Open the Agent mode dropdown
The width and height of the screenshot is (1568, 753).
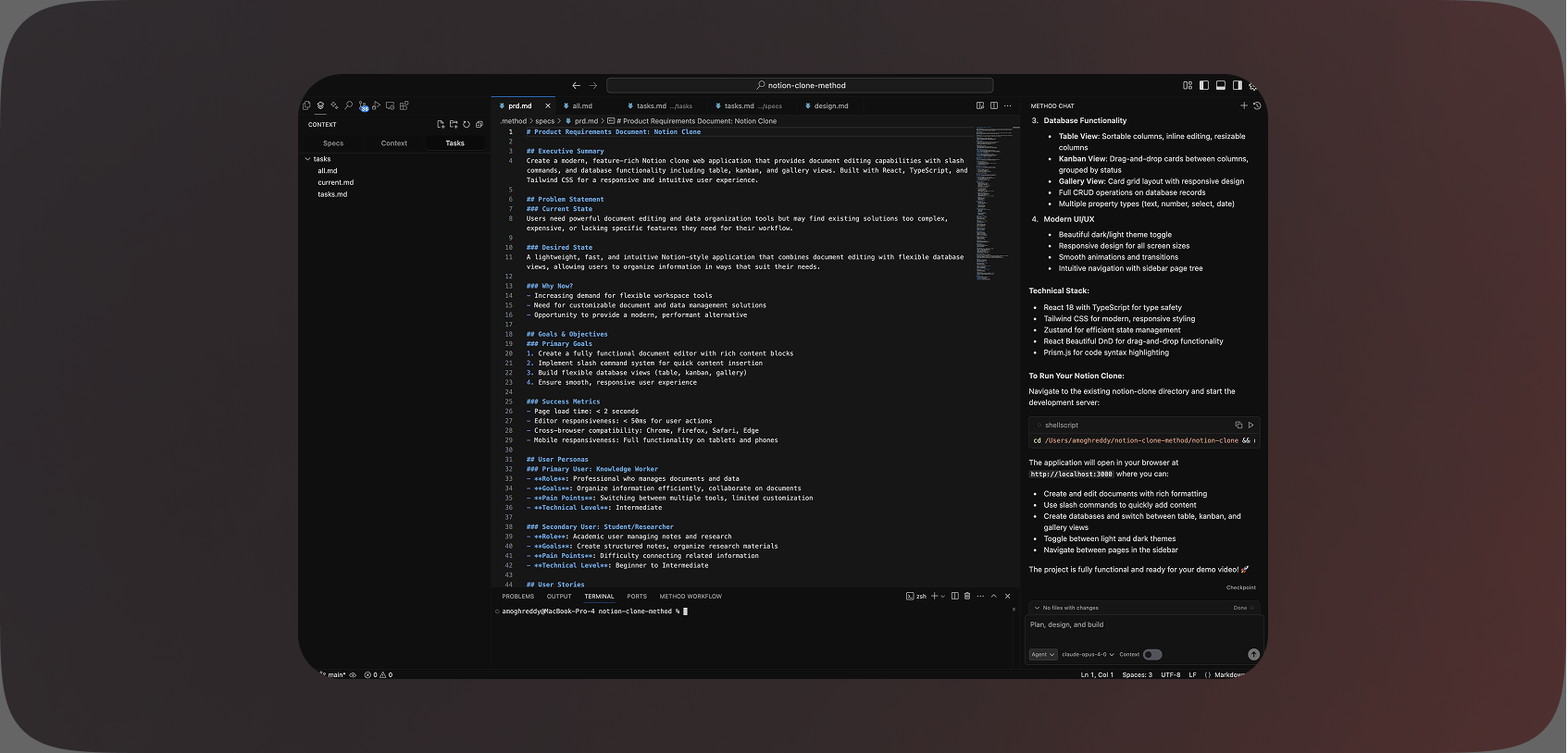(x=1043, y=654)
